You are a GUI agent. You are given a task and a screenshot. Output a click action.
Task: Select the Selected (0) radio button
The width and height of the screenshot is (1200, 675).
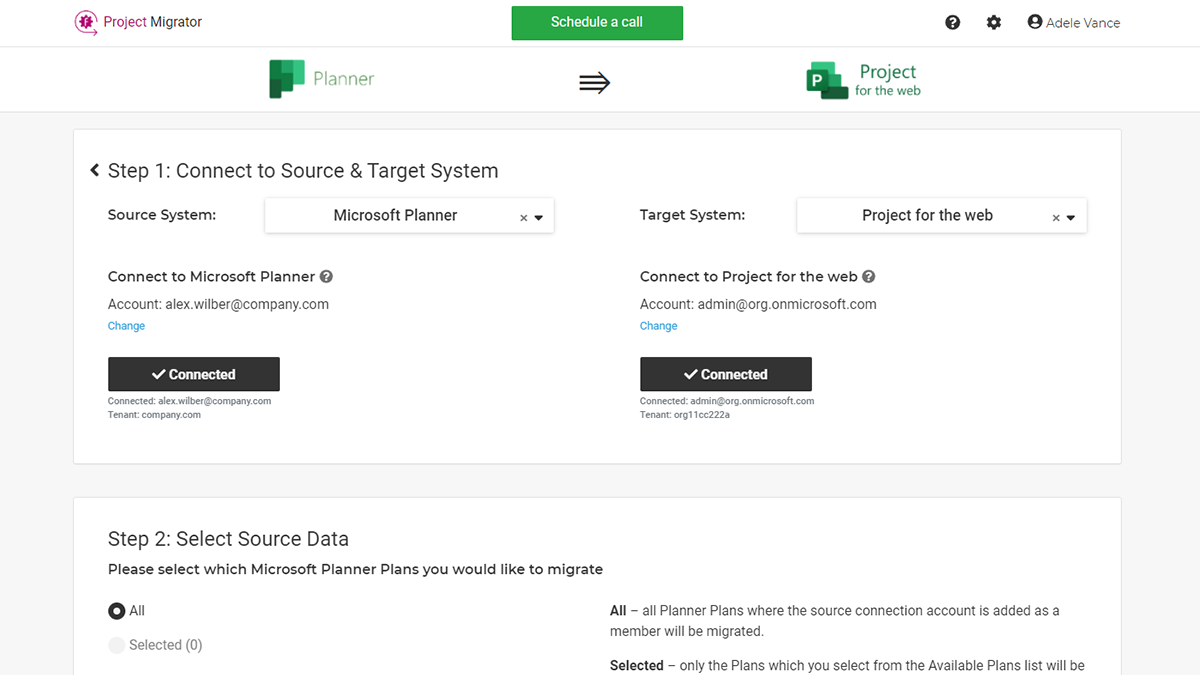click(116, 645)
